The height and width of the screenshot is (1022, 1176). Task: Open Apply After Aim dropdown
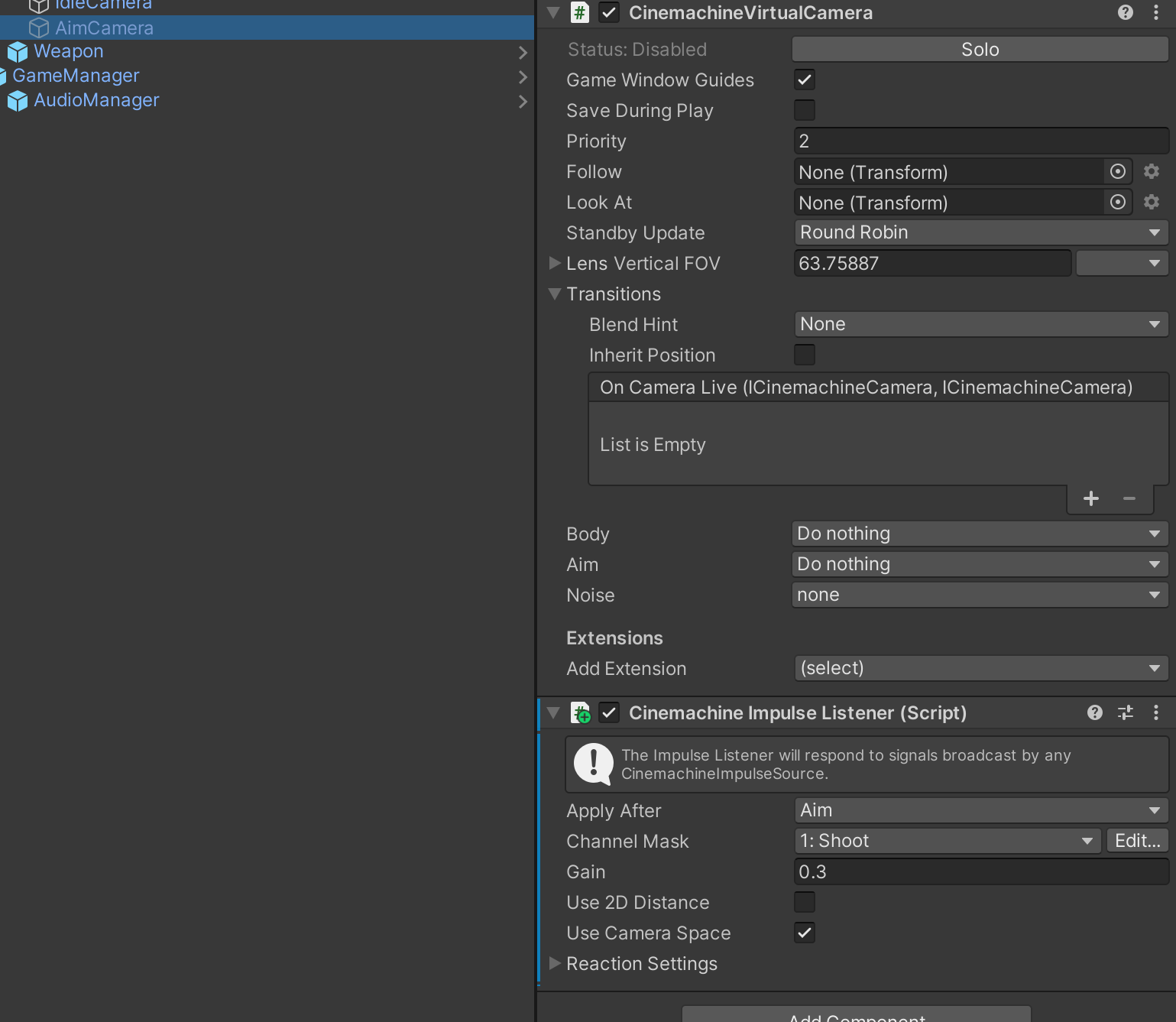981,810
